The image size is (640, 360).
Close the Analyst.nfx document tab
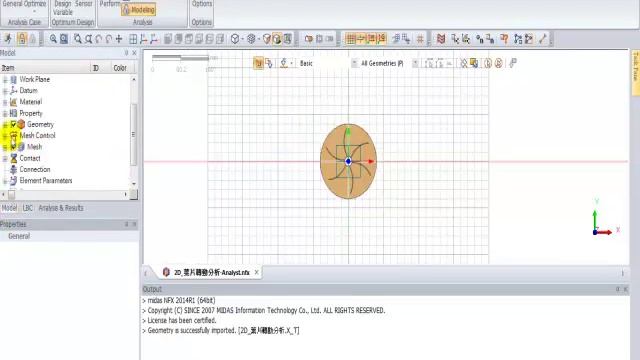point(256,272)
